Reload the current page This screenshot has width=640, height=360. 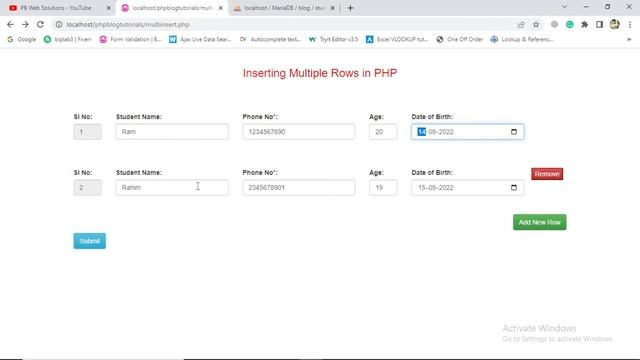(x=40, y=24)
